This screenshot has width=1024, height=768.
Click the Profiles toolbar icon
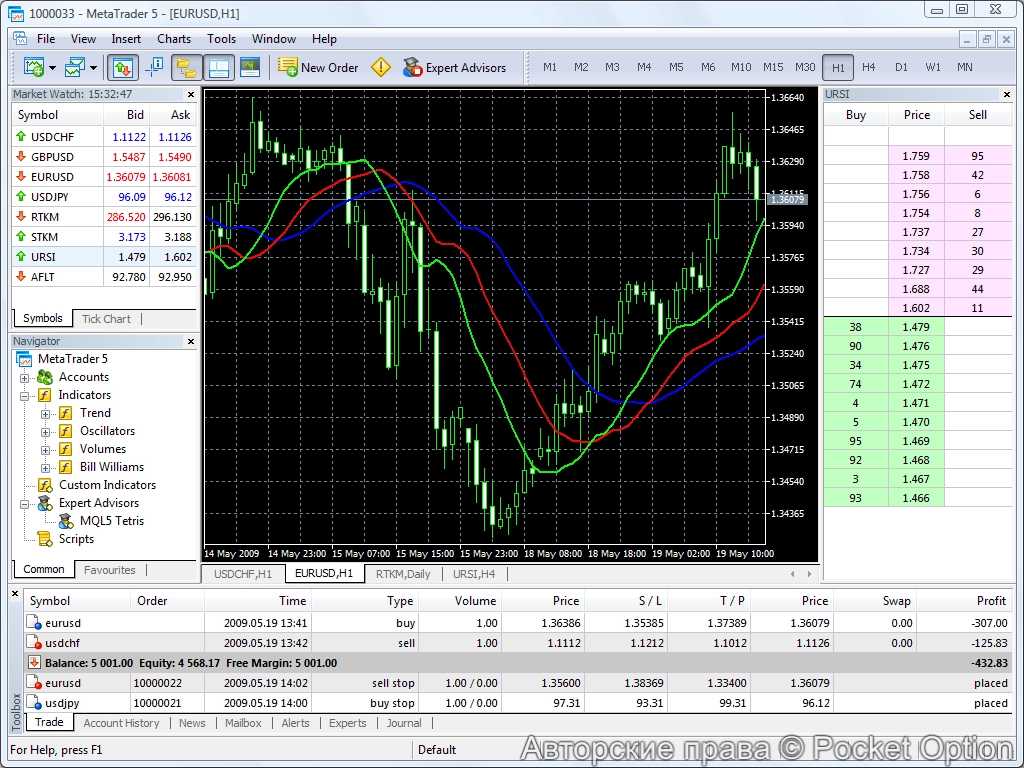click(75, 68)
